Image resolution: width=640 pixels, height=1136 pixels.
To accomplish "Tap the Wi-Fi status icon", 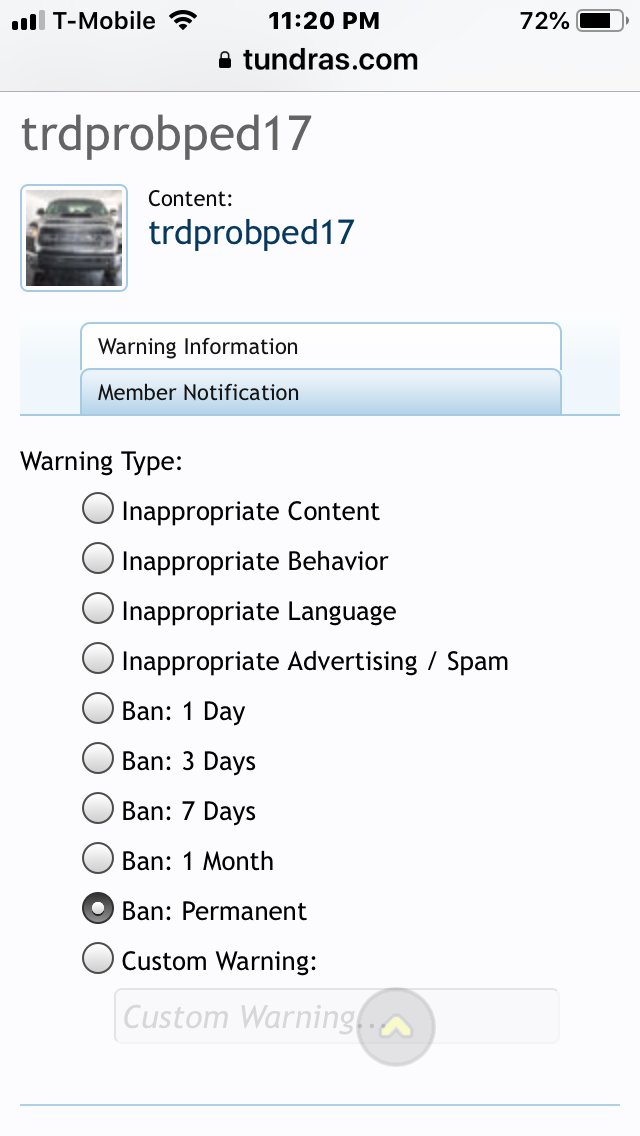I will point(184,20).
